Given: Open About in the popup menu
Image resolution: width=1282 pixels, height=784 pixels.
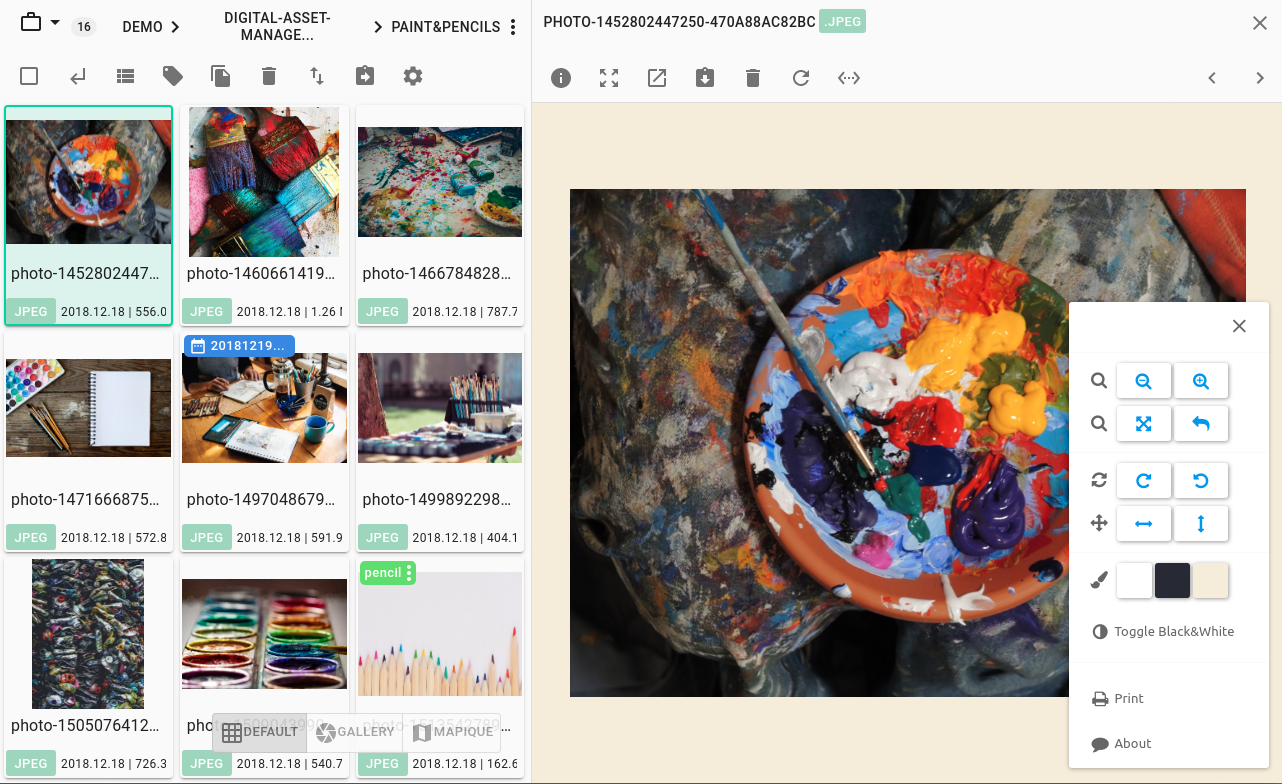Looking at the screenshot, I should pos(1122,744).
